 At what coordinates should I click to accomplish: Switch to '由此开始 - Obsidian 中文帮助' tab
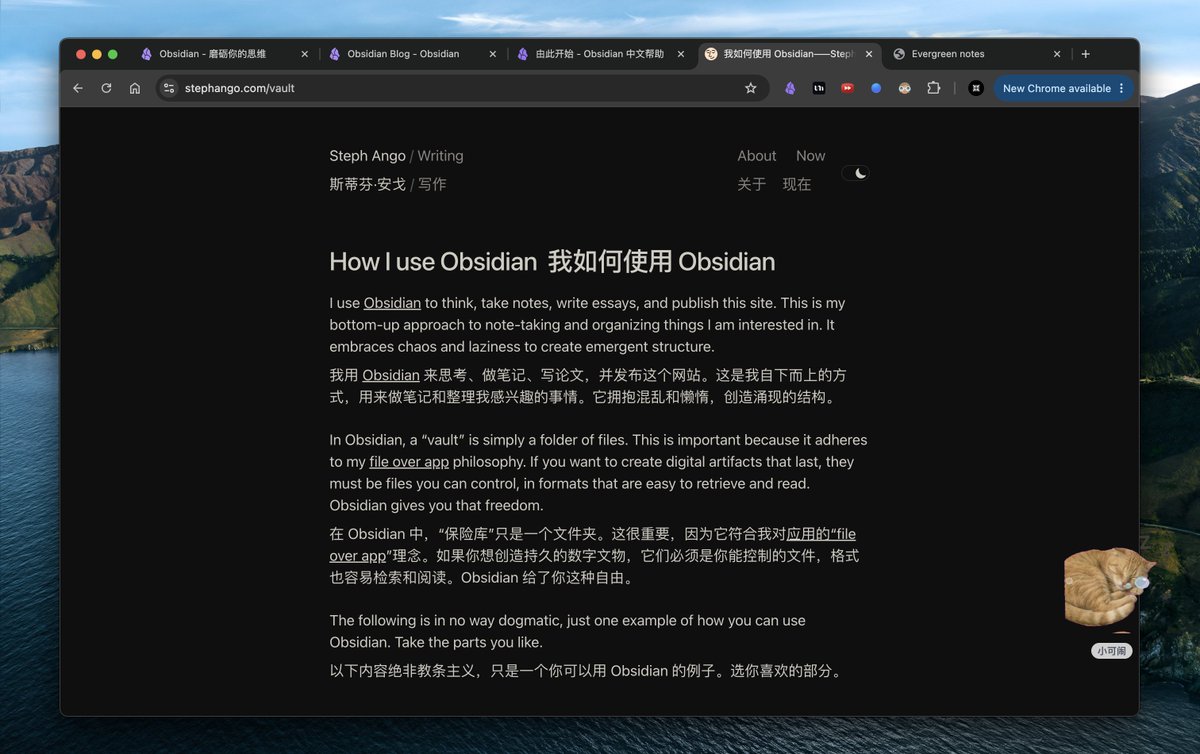(599, 54)
